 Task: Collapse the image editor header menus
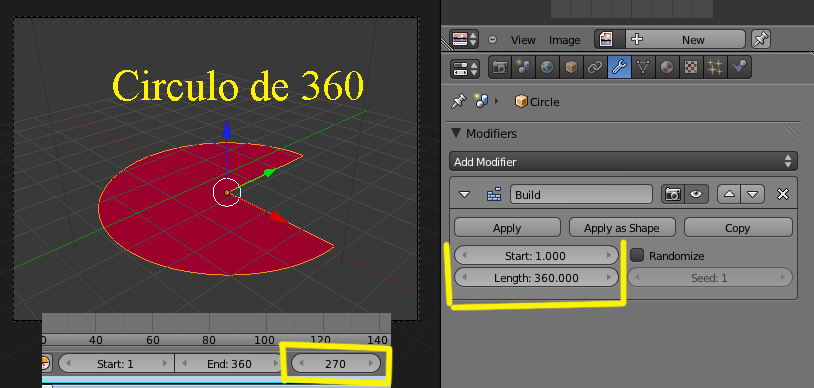(x=493, y=40)
